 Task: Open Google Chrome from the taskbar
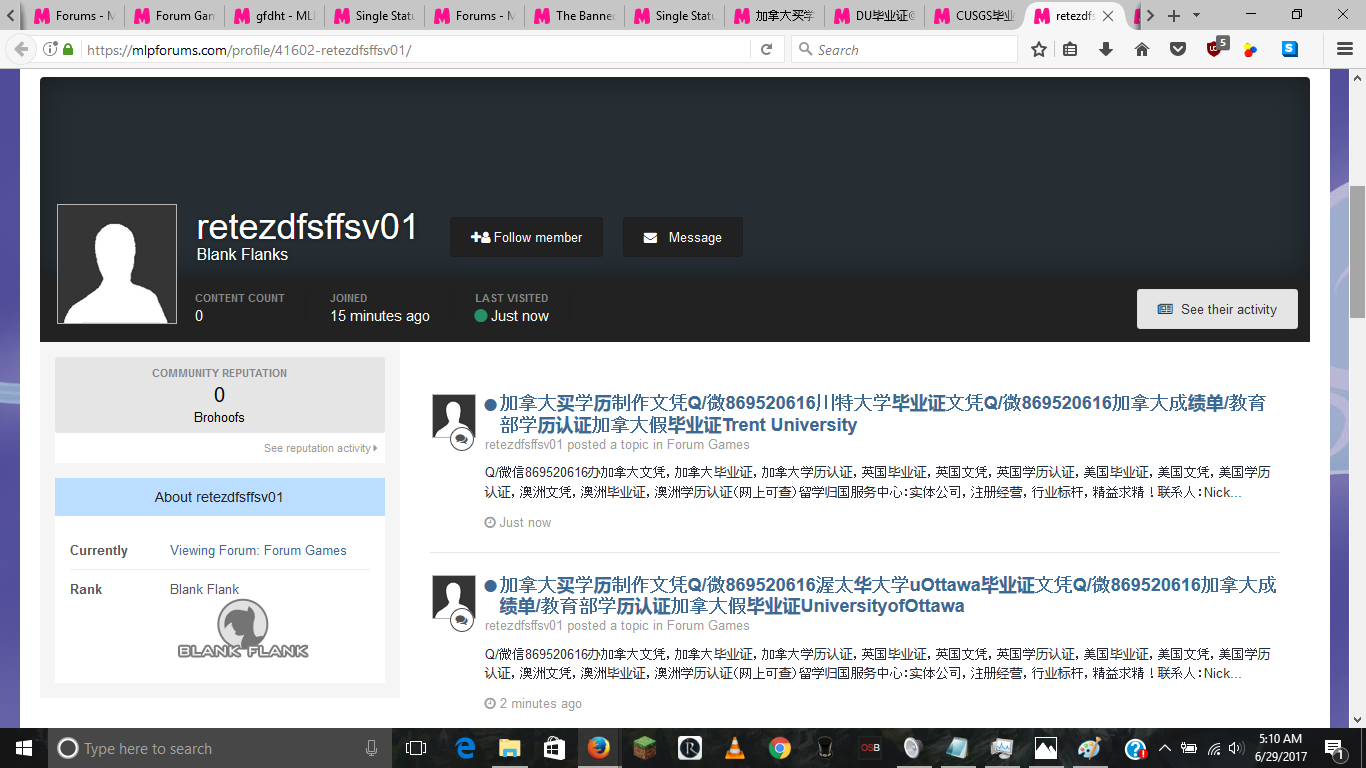pyautogui.click(x=780, y=748)
